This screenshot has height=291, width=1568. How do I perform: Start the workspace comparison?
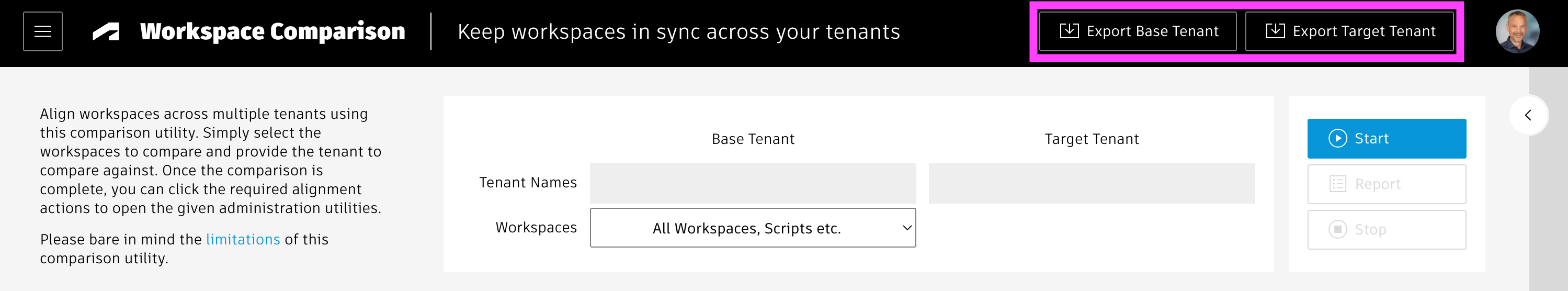(1386, 139)
